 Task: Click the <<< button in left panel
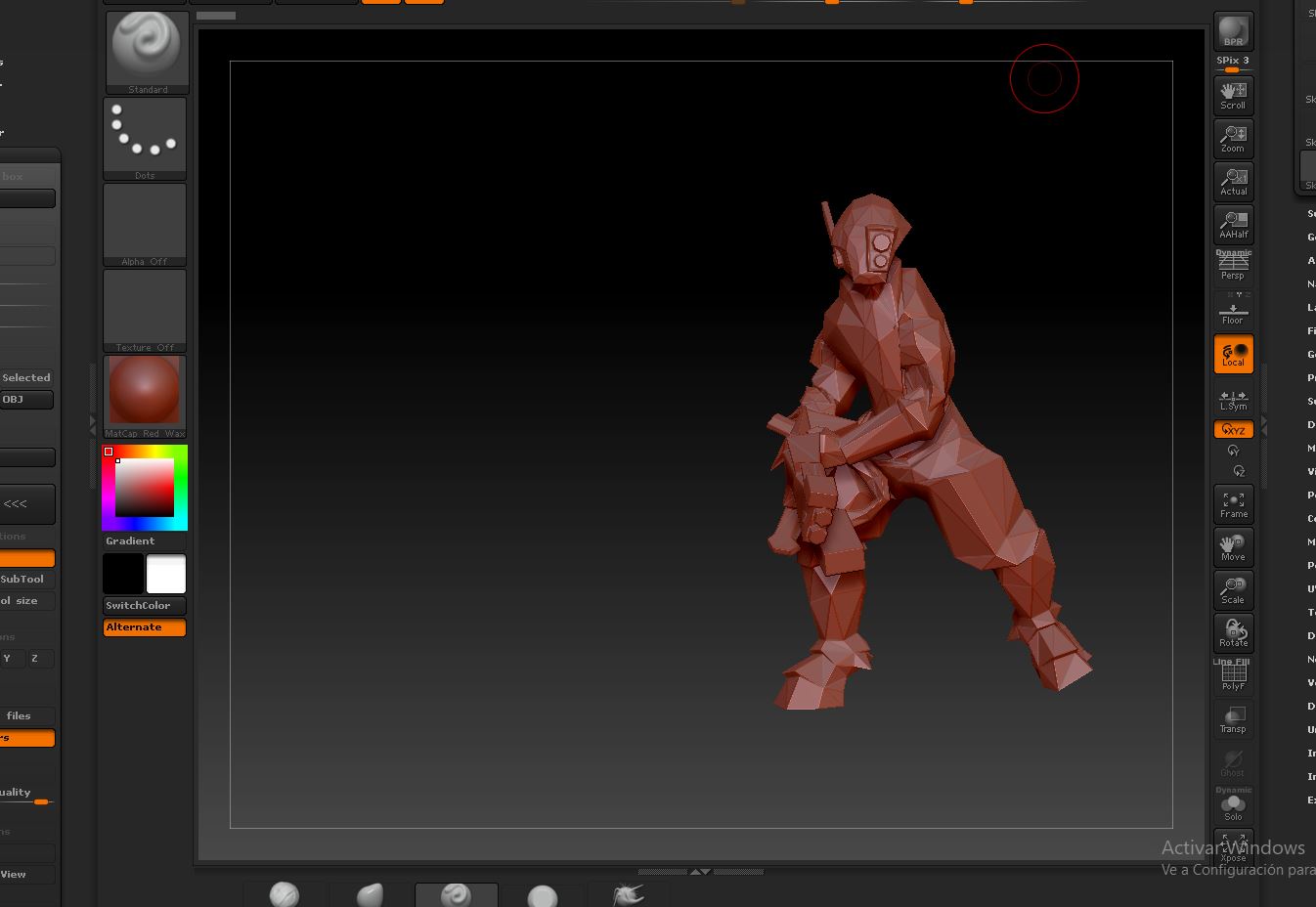26,504
